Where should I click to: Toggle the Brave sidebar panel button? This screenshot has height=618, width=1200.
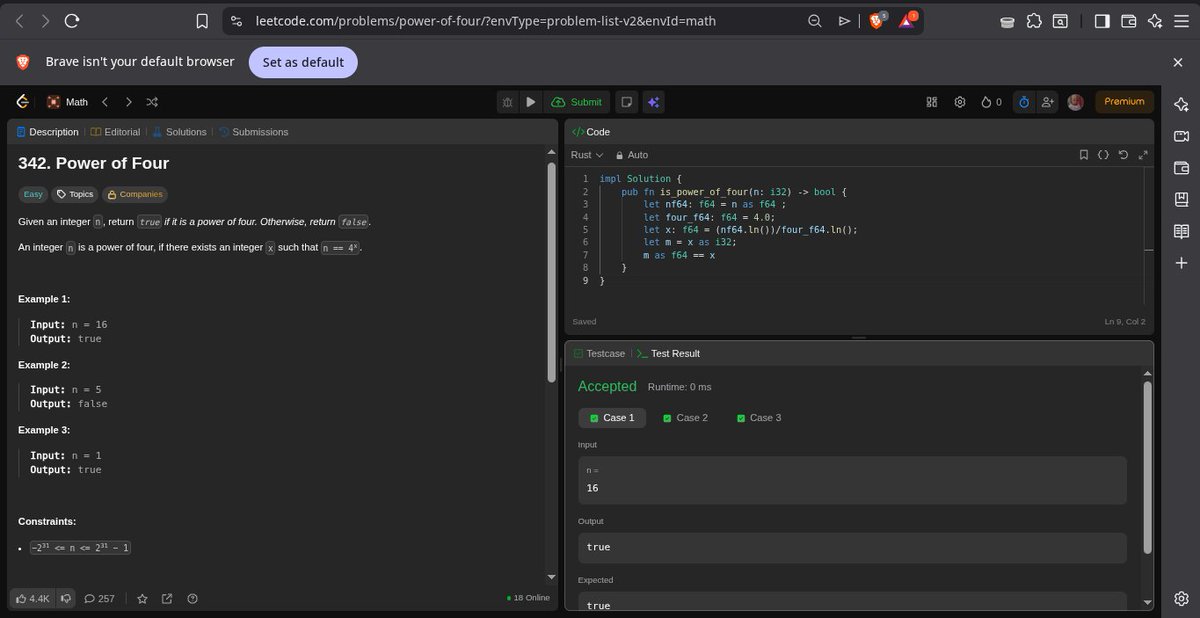[1102, 20]
